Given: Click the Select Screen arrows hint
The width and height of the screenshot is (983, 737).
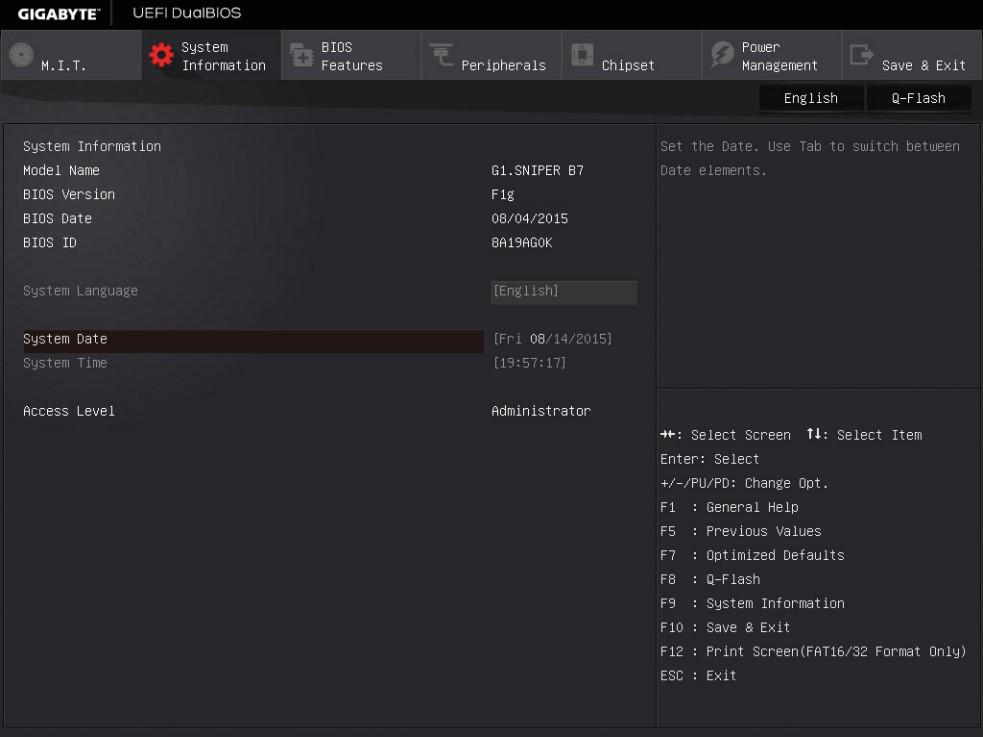Looking at the screenshot, I should point(725,435).
